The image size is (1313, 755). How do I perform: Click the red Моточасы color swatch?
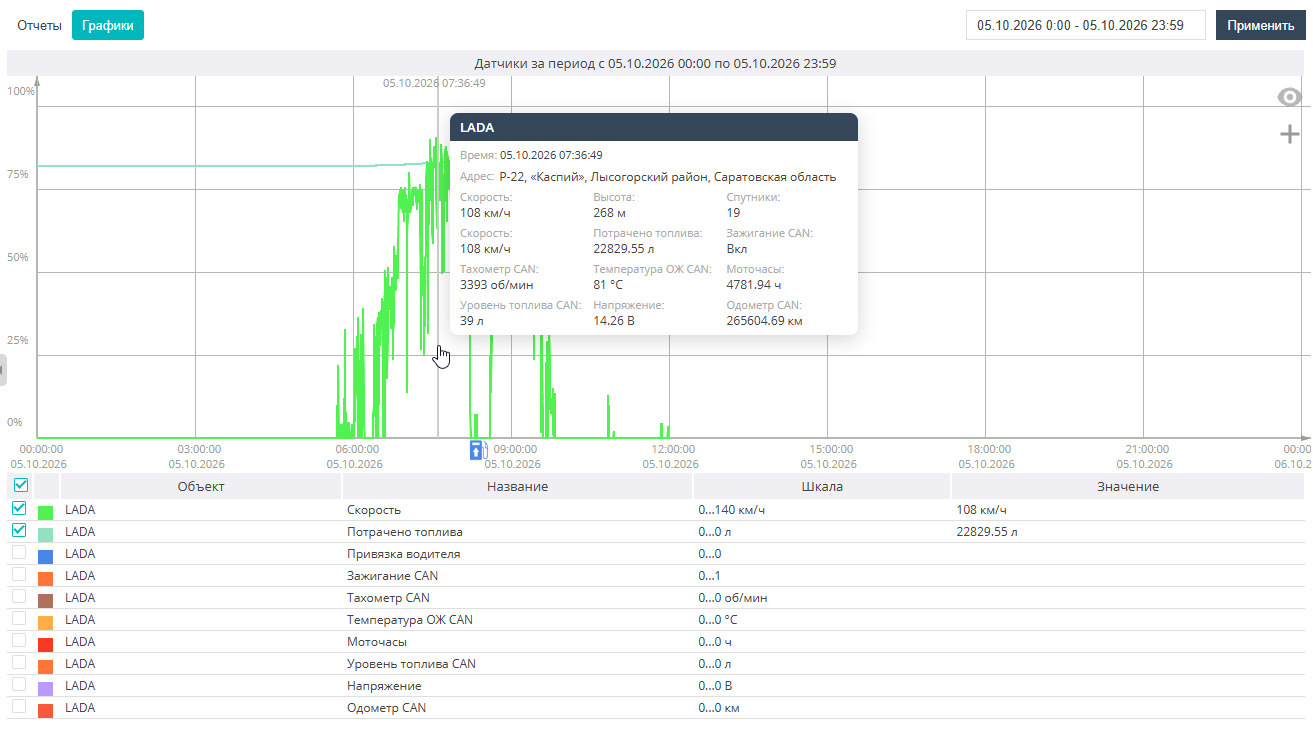[45, 644]
